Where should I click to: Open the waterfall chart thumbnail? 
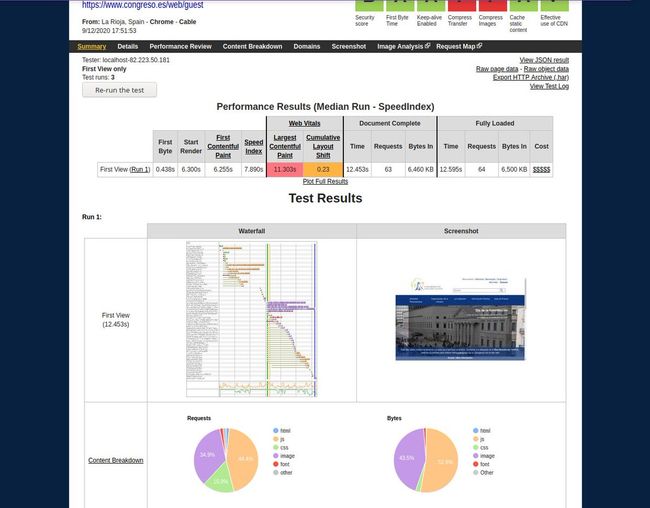click(x=251, y=319)
